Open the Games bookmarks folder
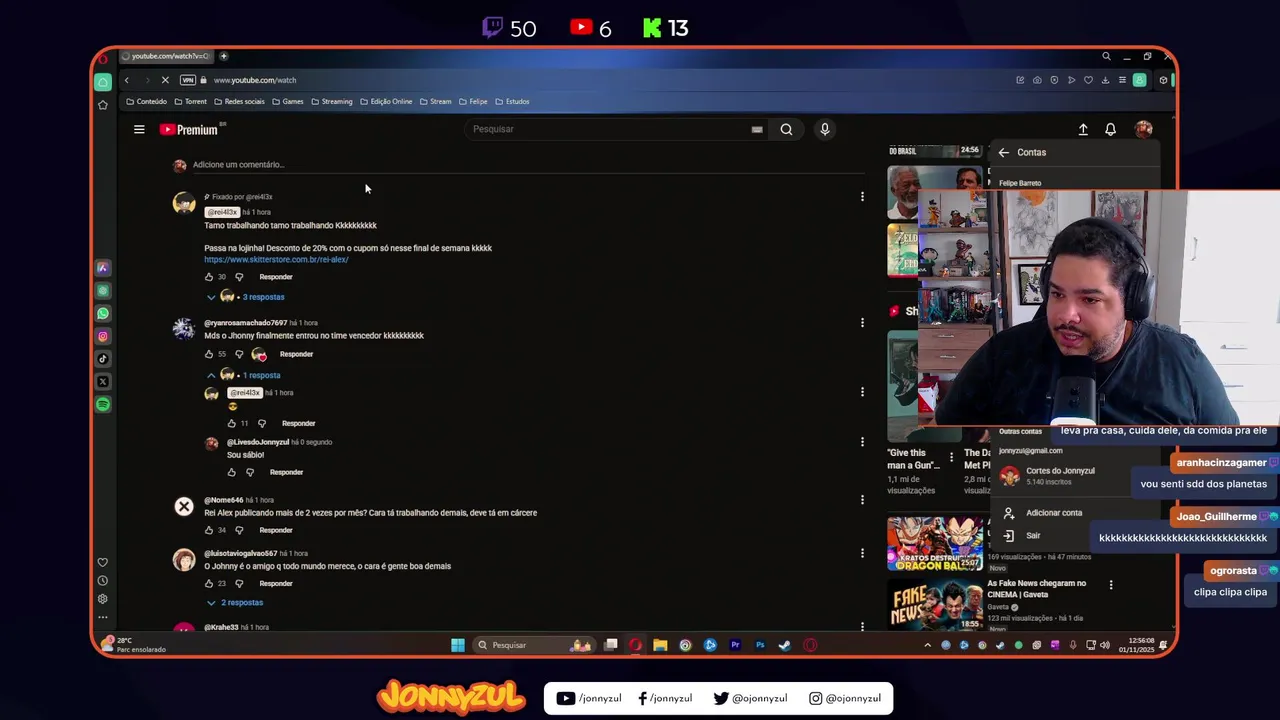1280x720 pixels. (287, 101)
